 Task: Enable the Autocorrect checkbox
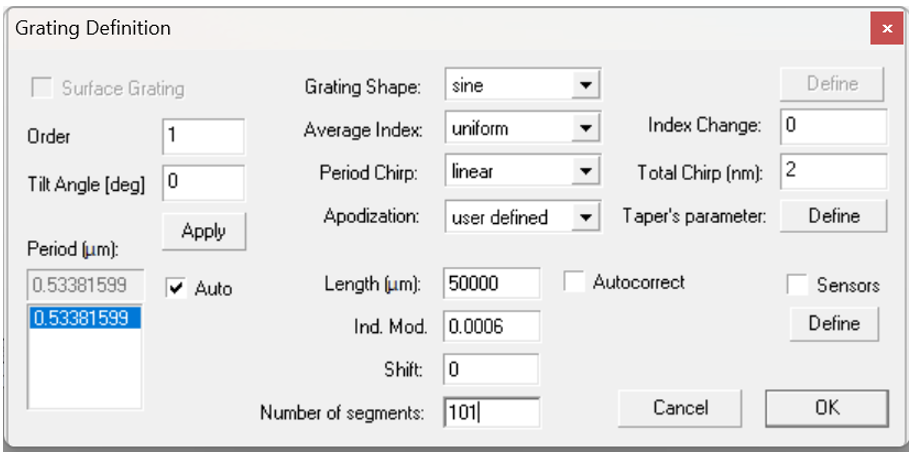[575, 283]
